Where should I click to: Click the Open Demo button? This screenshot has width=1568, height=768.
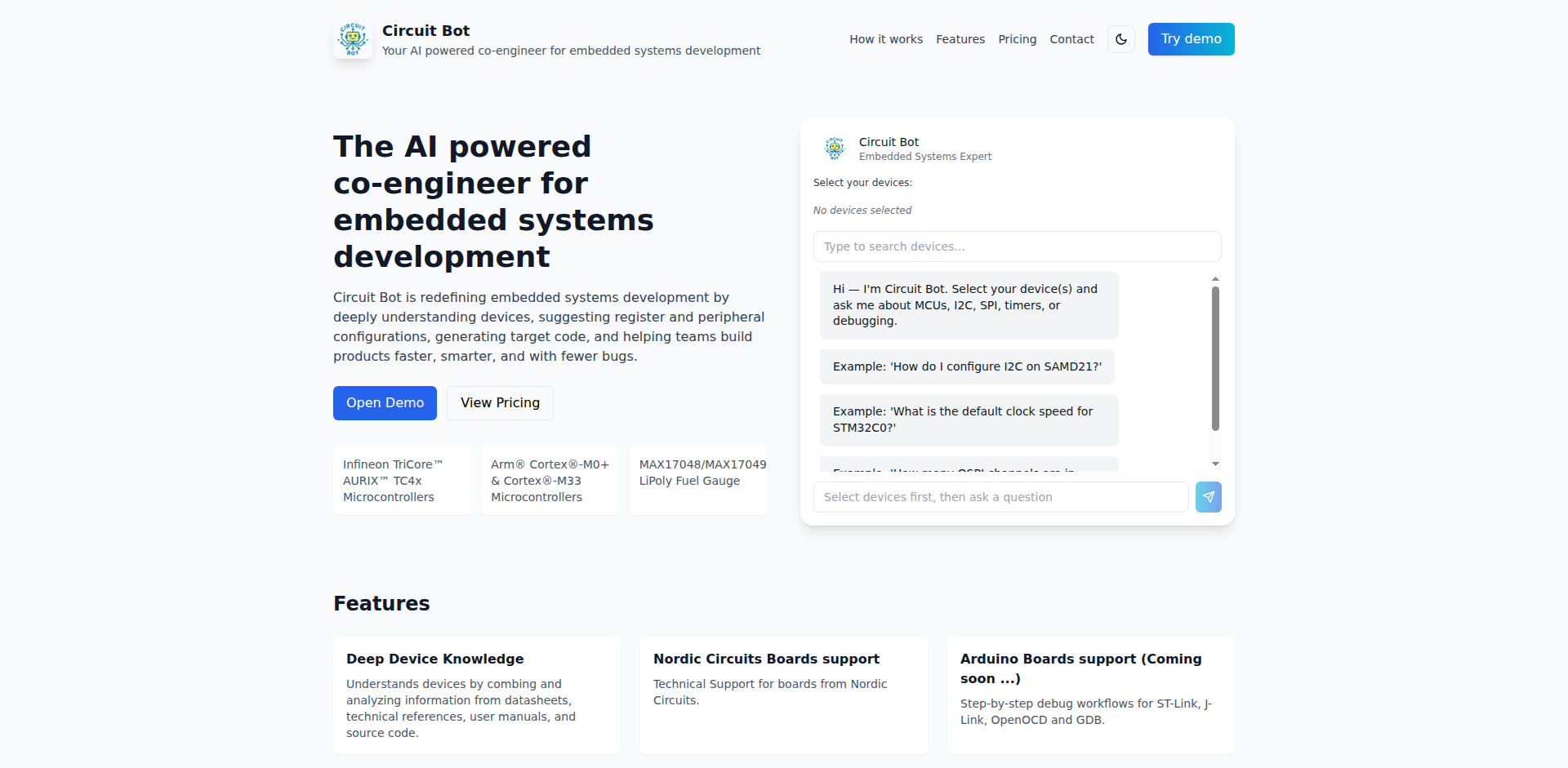[x=385, y=403]
